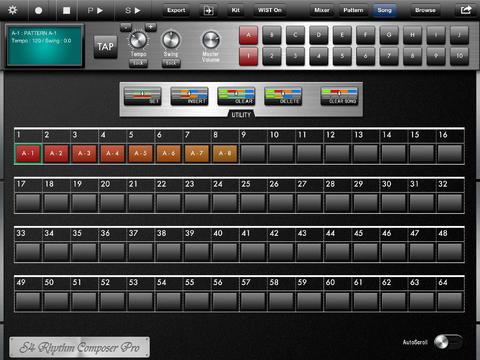Click the SET utility icon
Viewport: 480px width, 360px height.
pyautogui.click(x=143, y=96)
